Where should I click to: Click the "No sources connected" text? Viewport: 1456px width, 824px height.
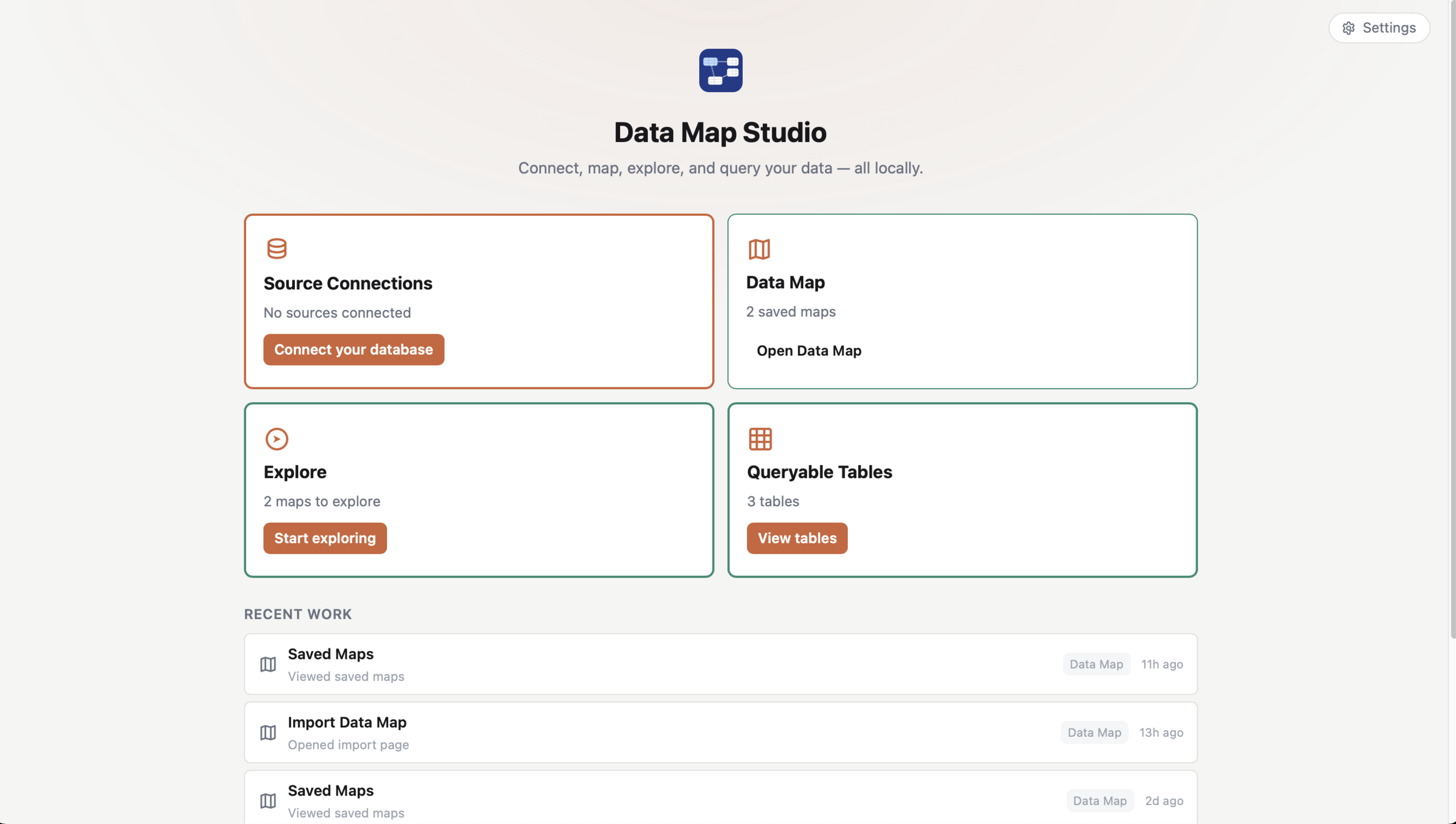337,312
